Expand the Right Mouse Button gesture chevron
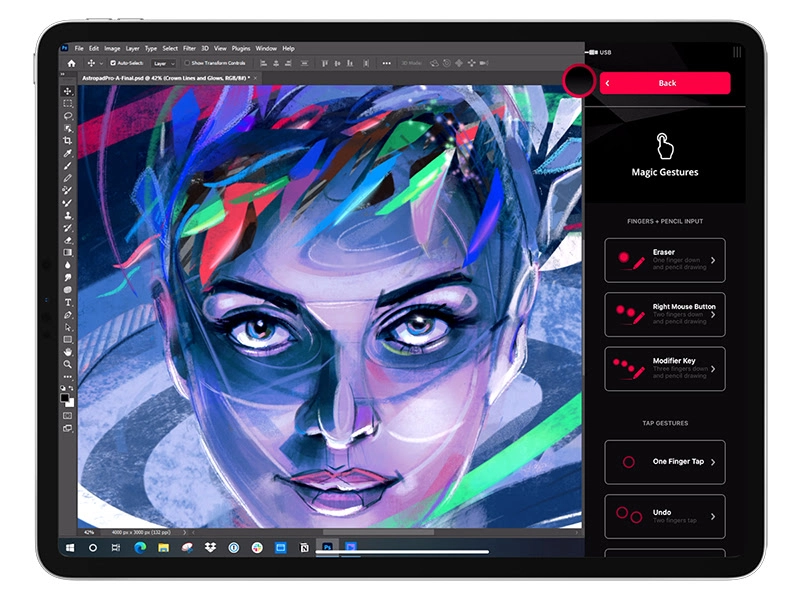Image resolution: width=800 pixels, height=600 pixels. pos(713,315)
